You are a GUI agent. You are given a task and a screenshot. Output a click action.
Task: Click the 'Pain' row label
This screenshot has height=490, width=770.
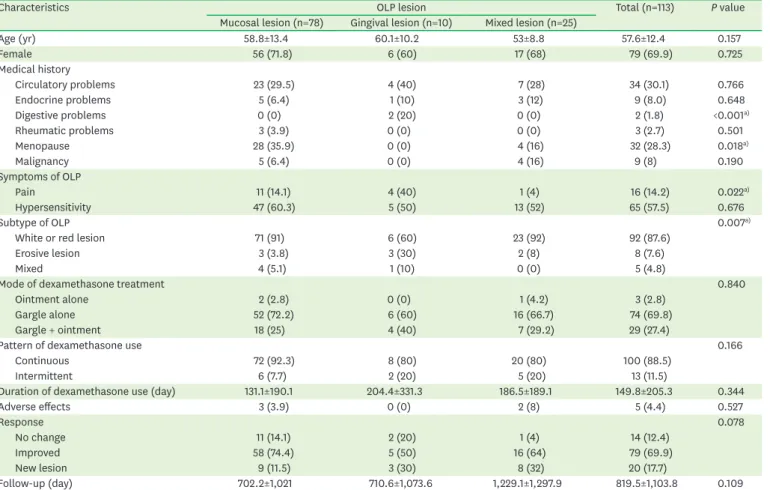pos(25,192)
